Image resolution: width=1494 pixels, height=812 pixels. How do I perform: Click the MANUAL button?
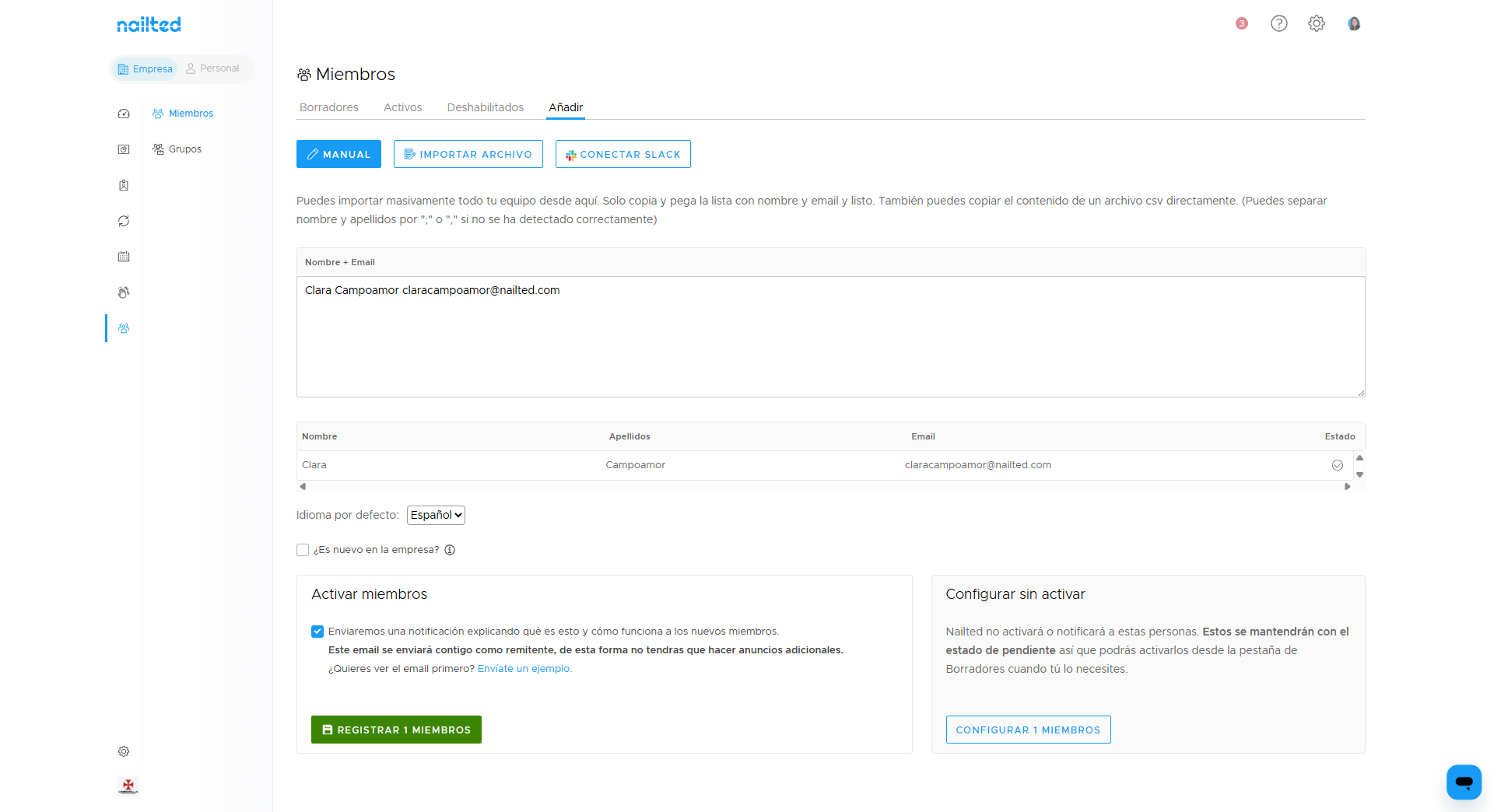338,154
